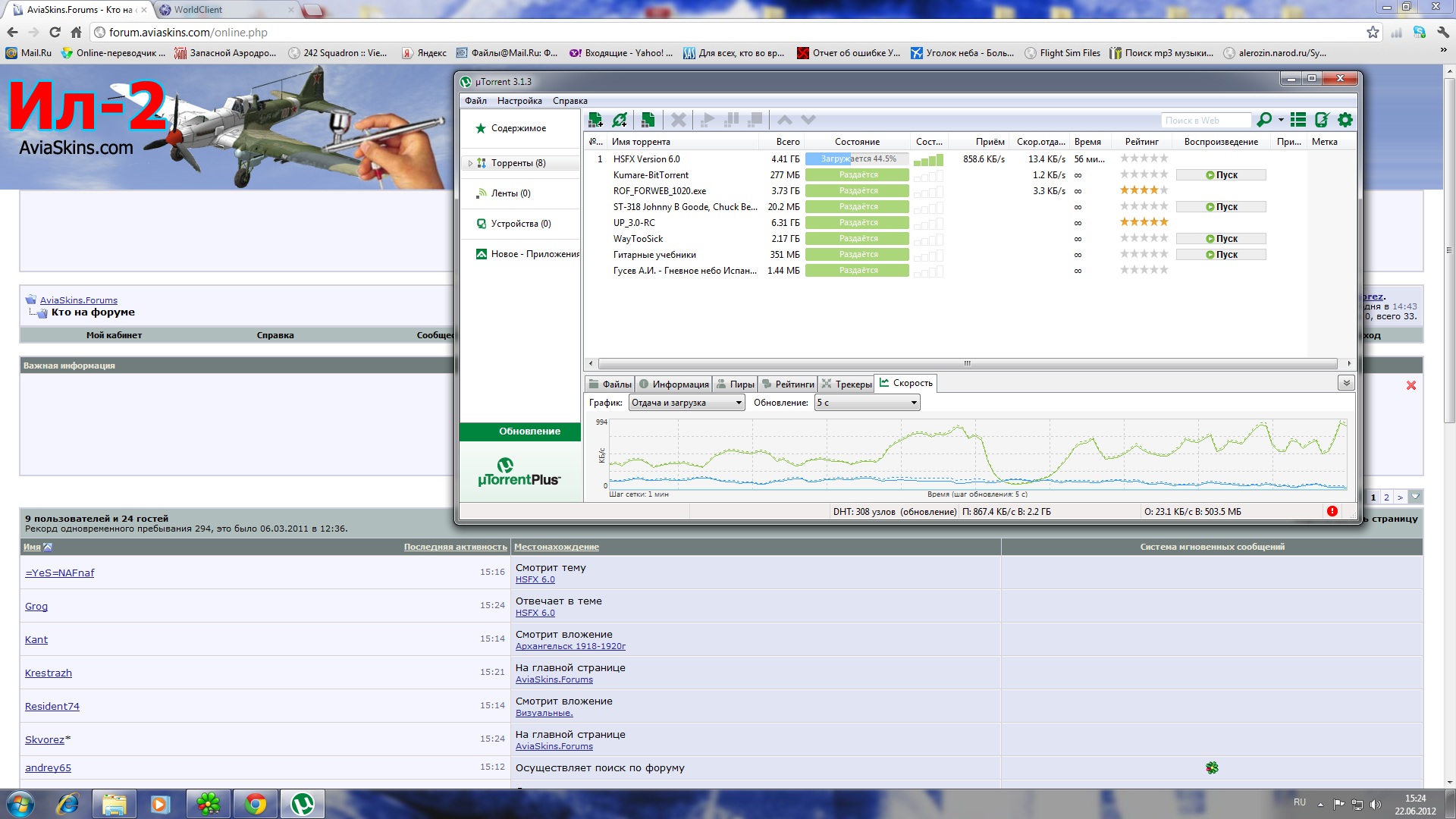Viewport: 1456px width, 819px height.
Task: Expand the Торренты (8) tree node
Action: pos(470,163)
